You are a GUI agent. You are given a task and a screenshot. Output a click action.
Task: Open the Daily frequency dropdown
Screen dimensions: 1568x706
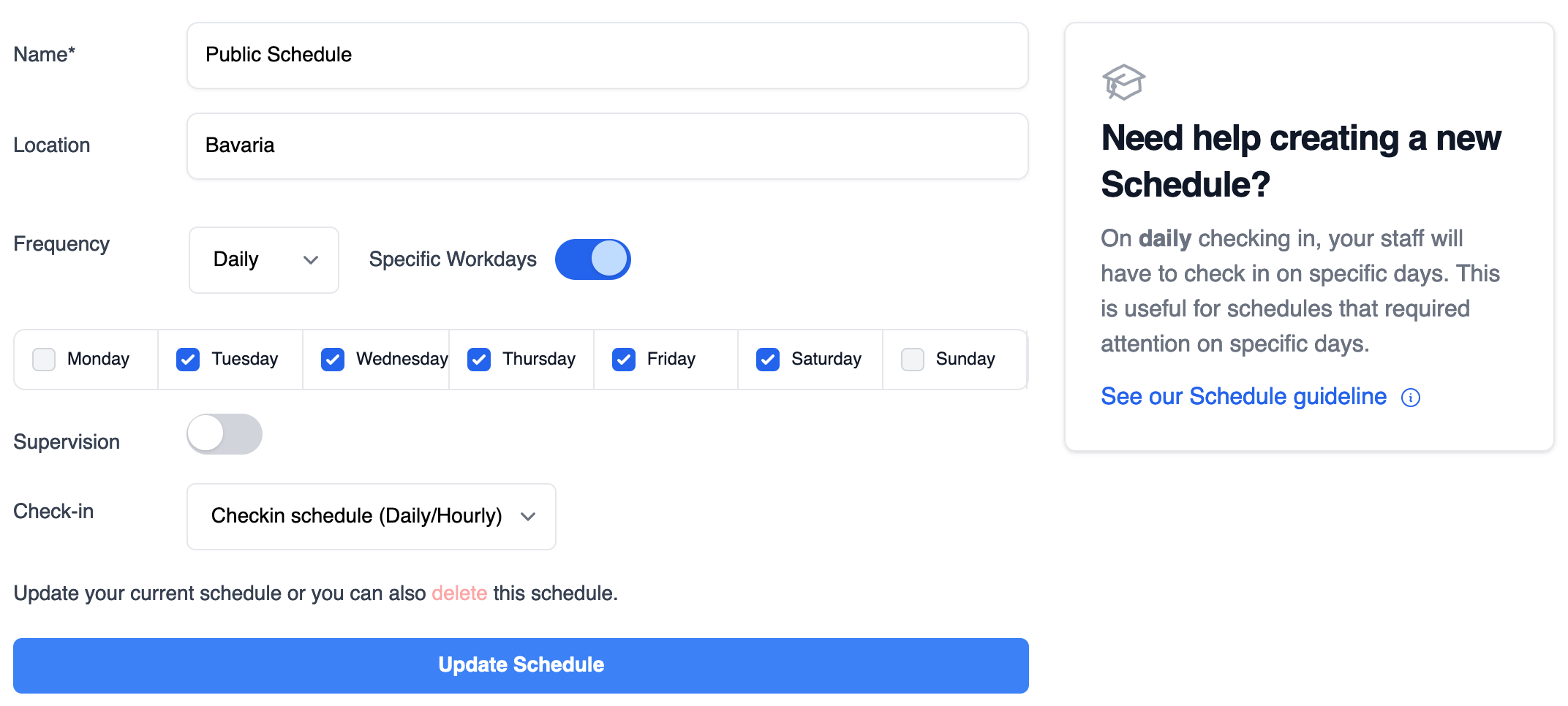tap(263, 260)
